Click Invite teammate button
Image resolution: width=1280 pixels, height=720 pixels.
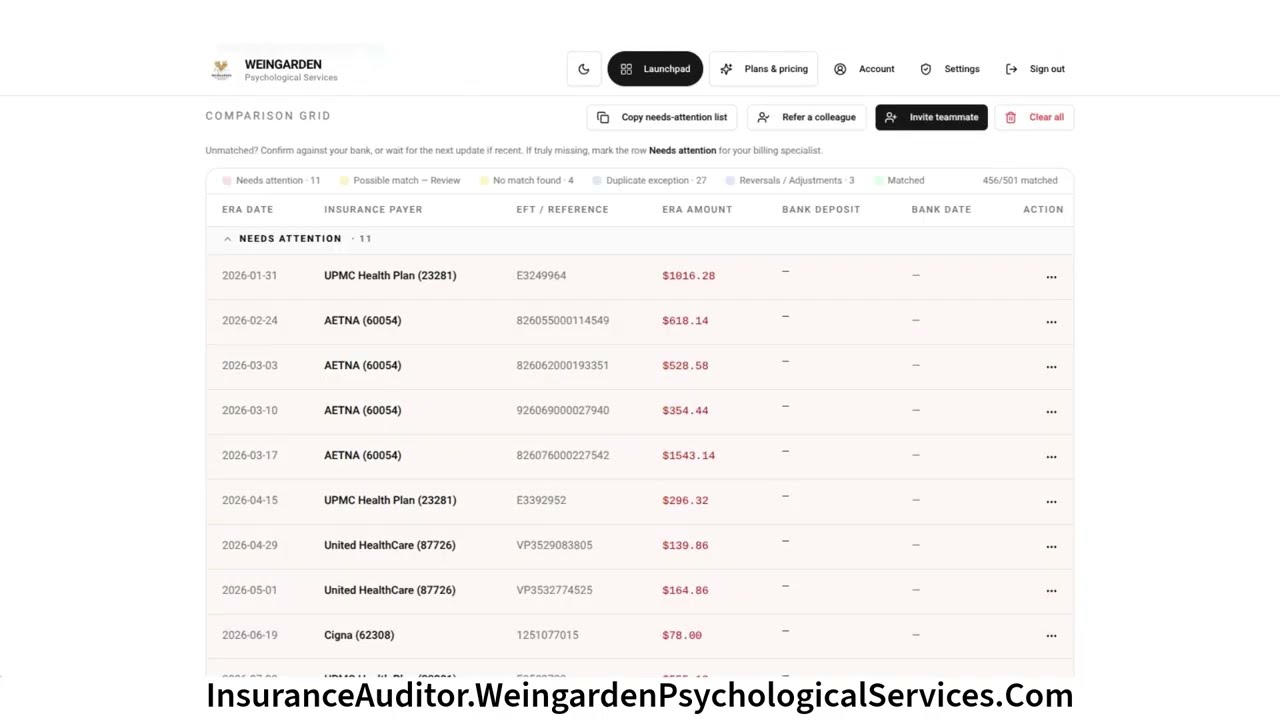[931, 117]
